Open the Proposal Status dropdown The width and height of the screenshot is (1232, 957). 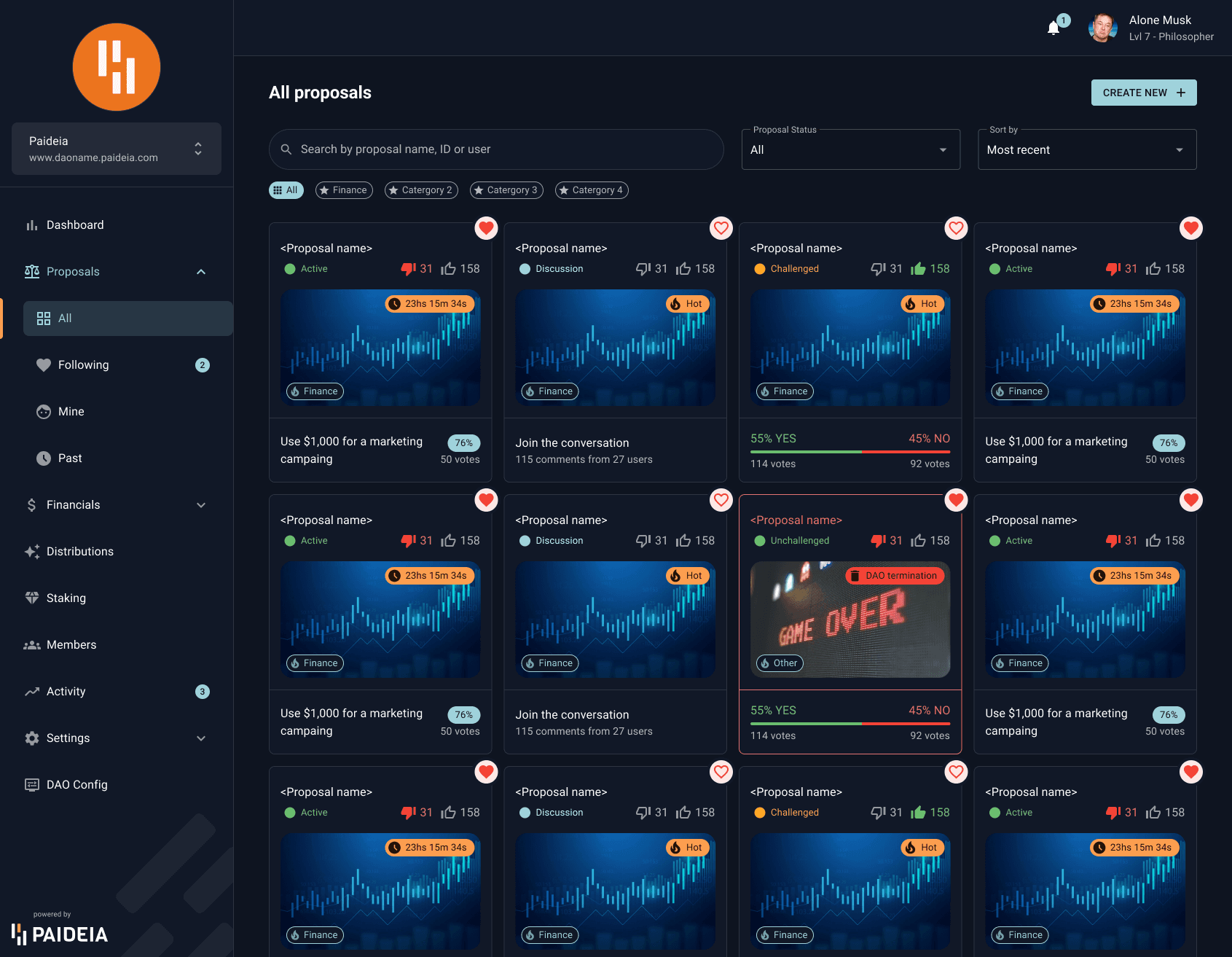tap(850, 149)
